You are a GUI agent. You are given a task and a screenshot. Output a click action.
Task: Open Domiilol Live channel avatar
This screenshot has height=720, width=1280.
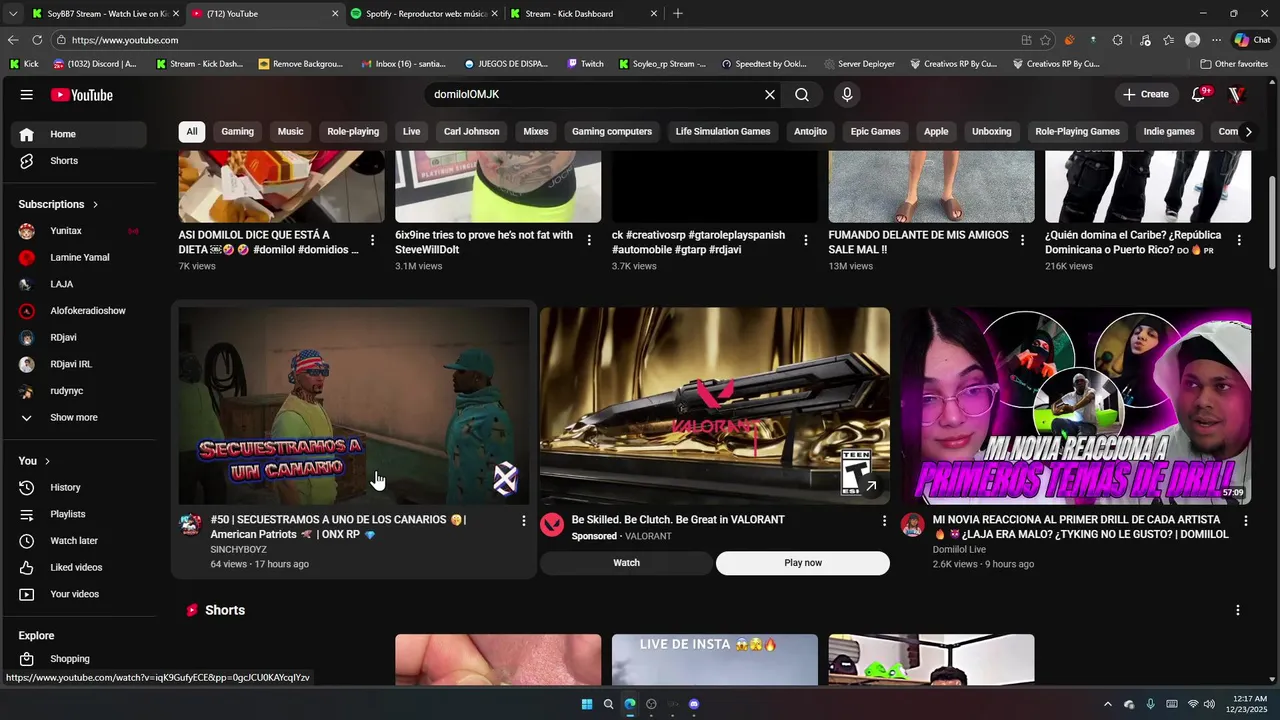(912, 525)
